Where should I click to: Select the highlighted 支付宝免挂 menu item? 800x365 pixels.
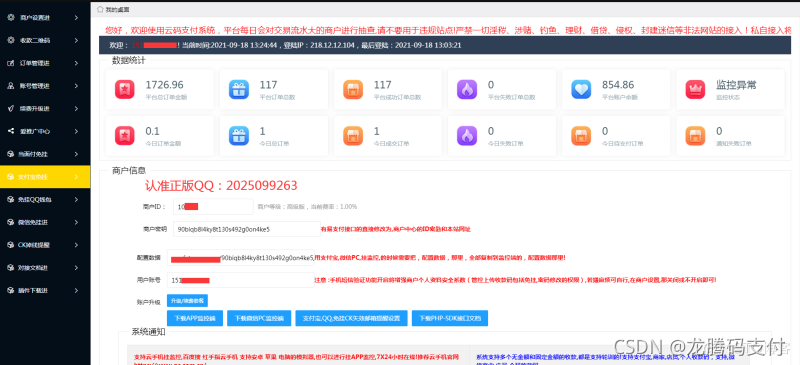pos(45,177)
